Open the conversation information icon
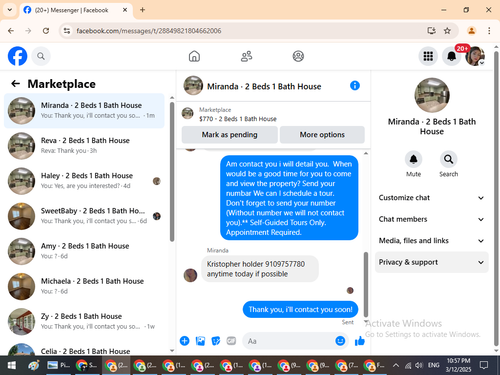Image resolution: width=500 pixels, height=375 pixels. [x=355, y=86]
